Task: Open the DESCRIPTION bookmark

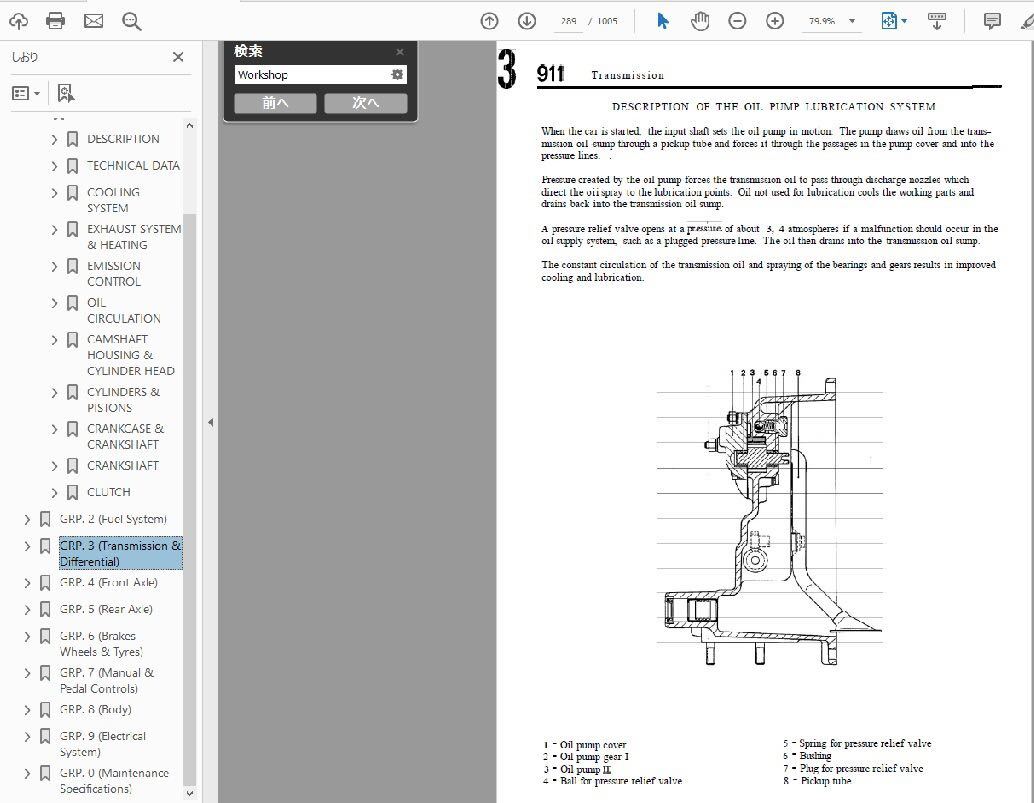Action: coord(123,139)
